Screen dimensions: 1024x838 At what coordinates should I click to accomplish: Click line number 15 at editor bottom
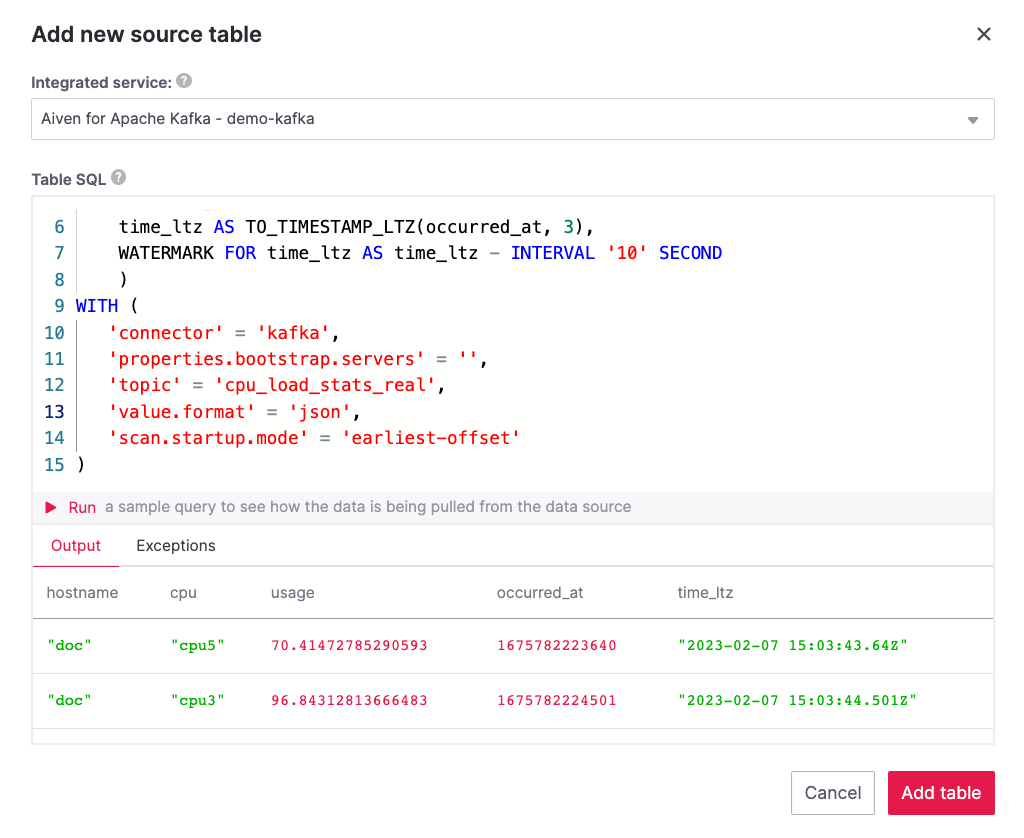58,464
